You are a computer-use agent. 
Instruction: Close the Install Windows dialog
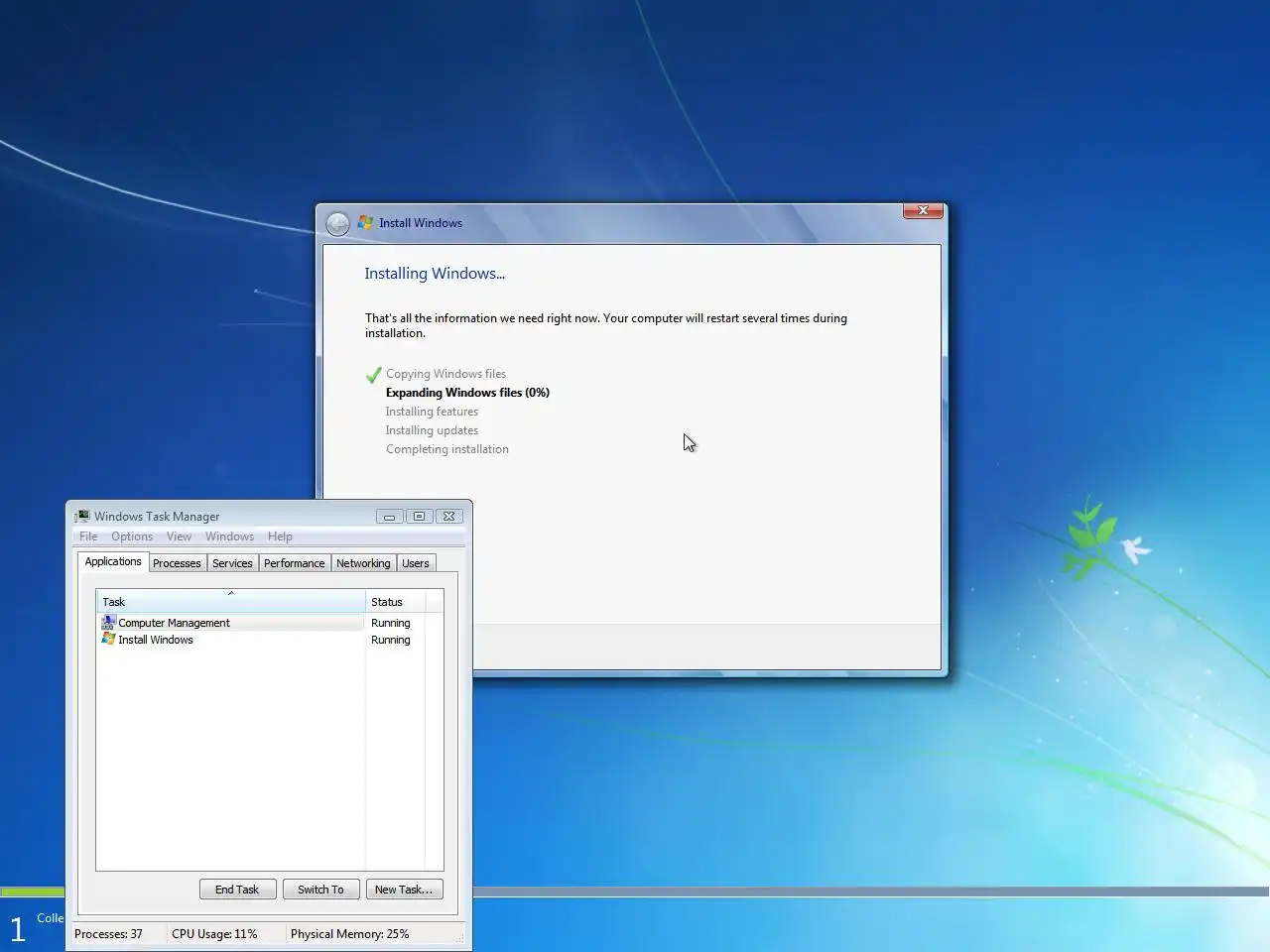923,210
